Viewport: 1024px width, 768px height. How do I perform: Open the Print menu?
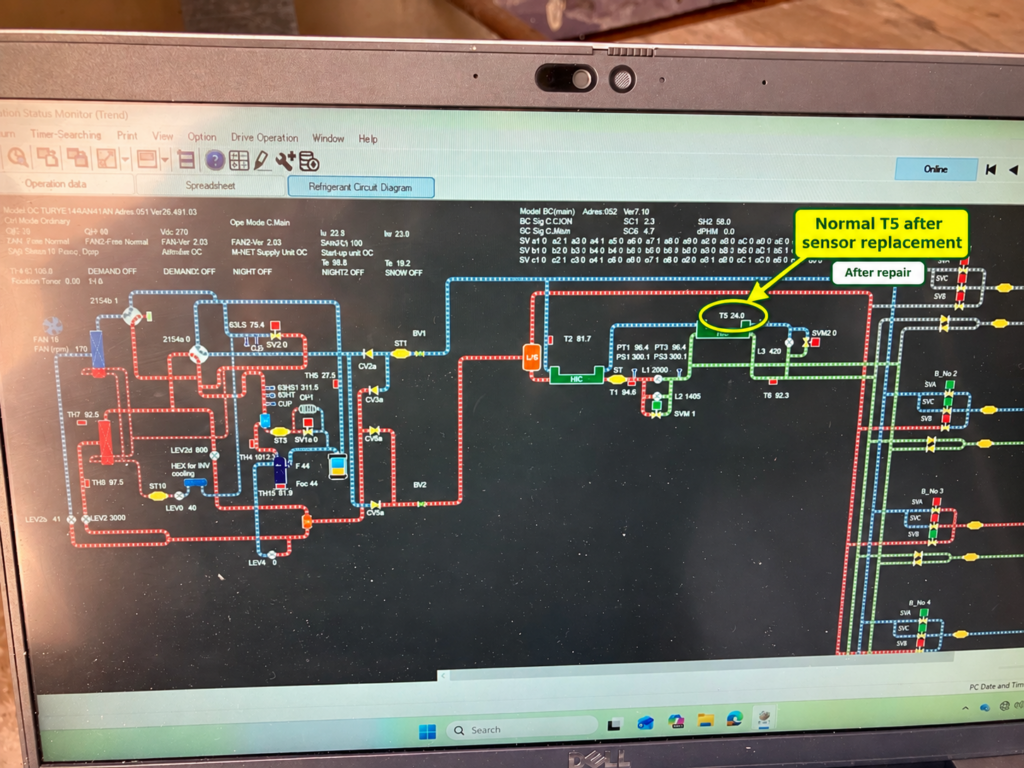pos(127,136)
